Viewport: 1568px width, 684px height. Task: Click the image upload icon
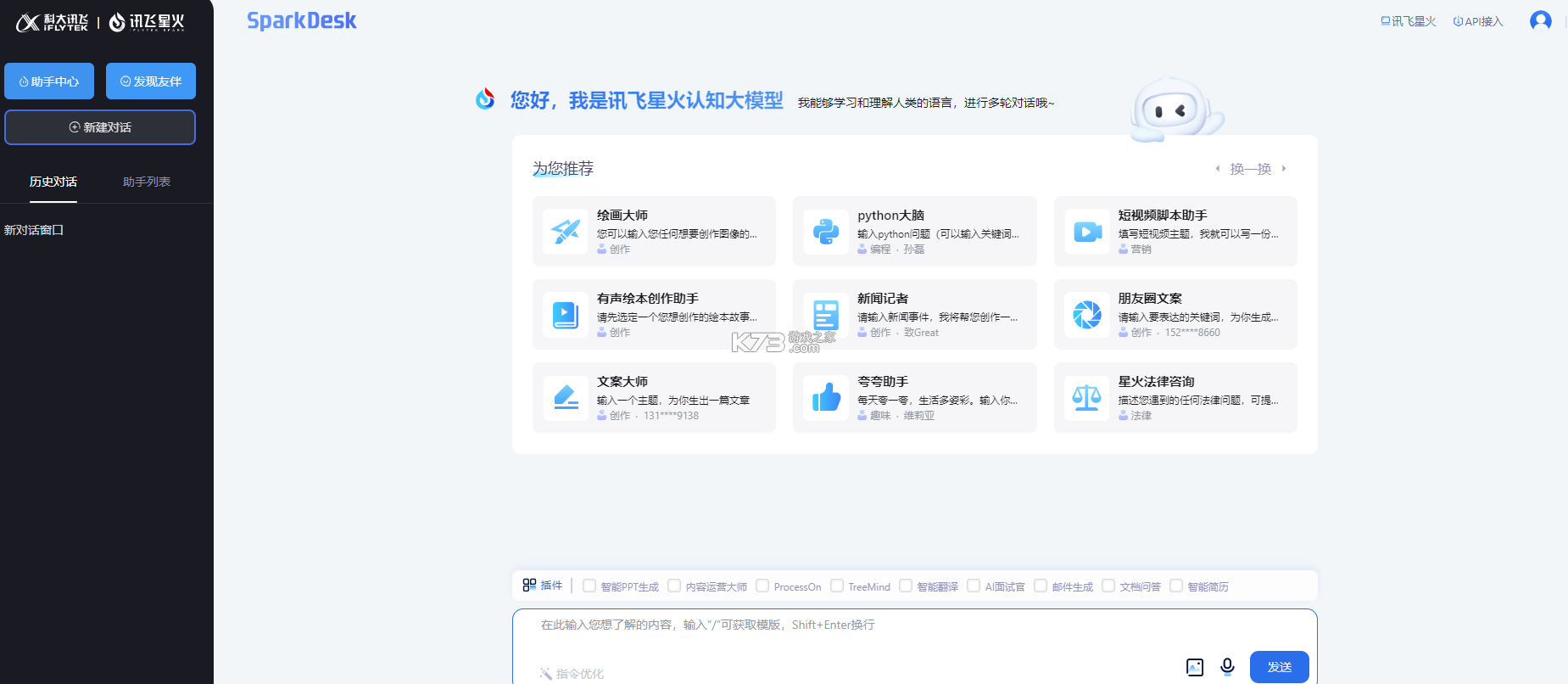(1195, 667)
